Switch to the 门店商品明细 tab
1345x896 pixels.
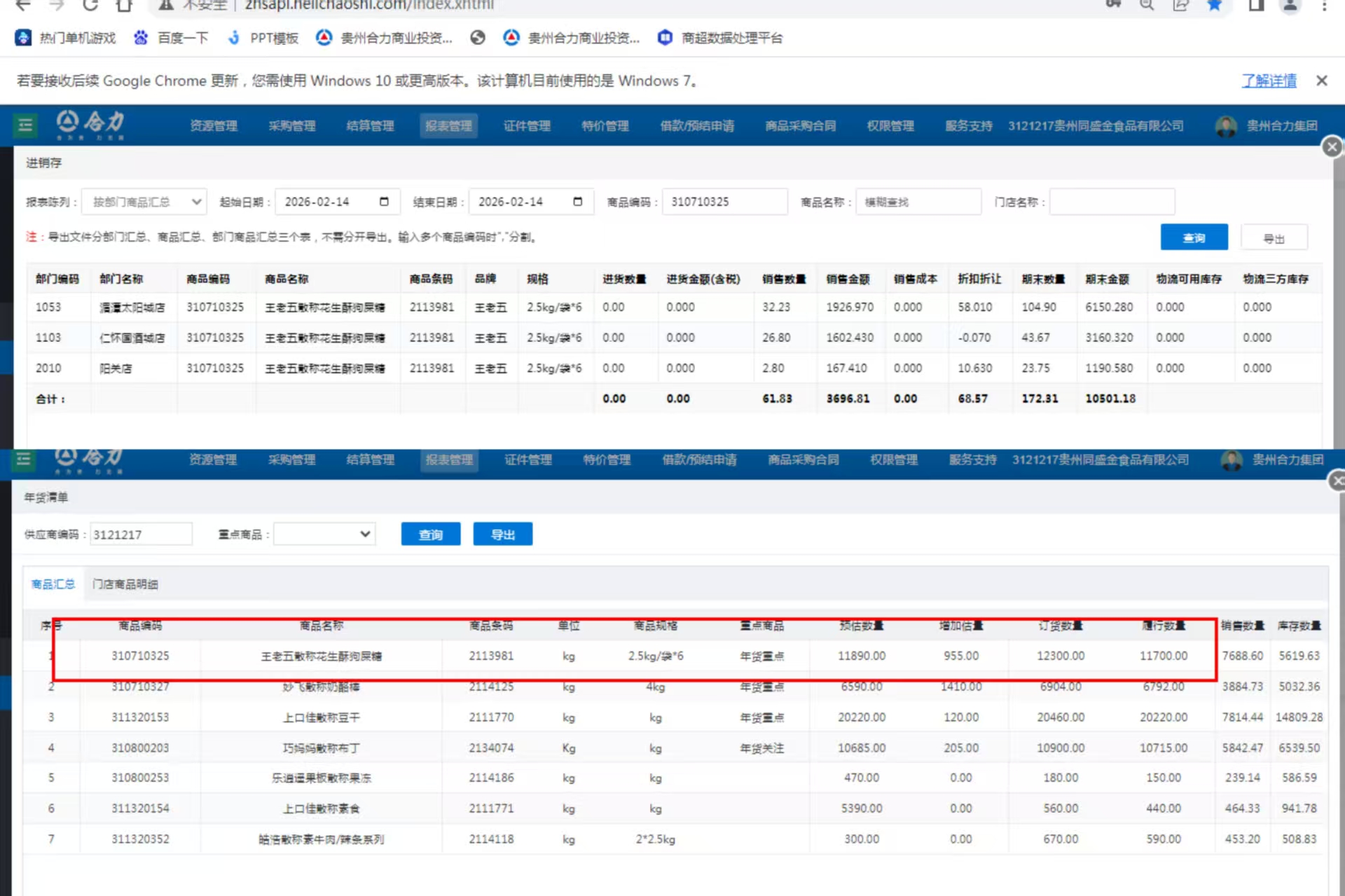point(125,584)
